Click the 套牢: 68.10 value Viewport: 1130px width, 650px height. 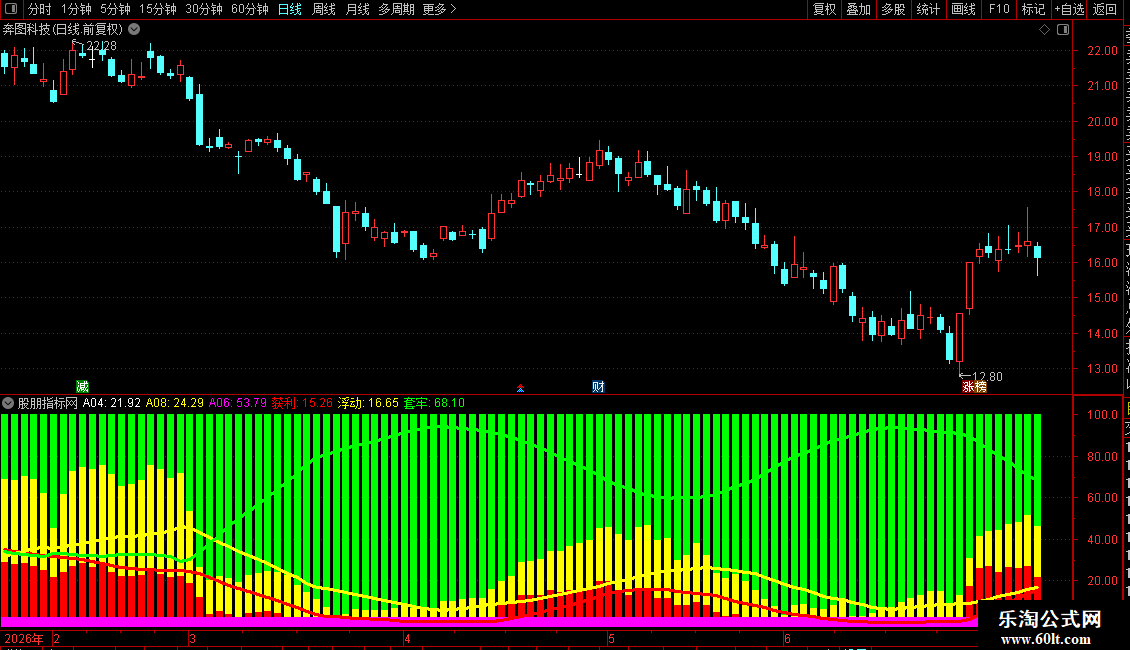click(434, 404)
